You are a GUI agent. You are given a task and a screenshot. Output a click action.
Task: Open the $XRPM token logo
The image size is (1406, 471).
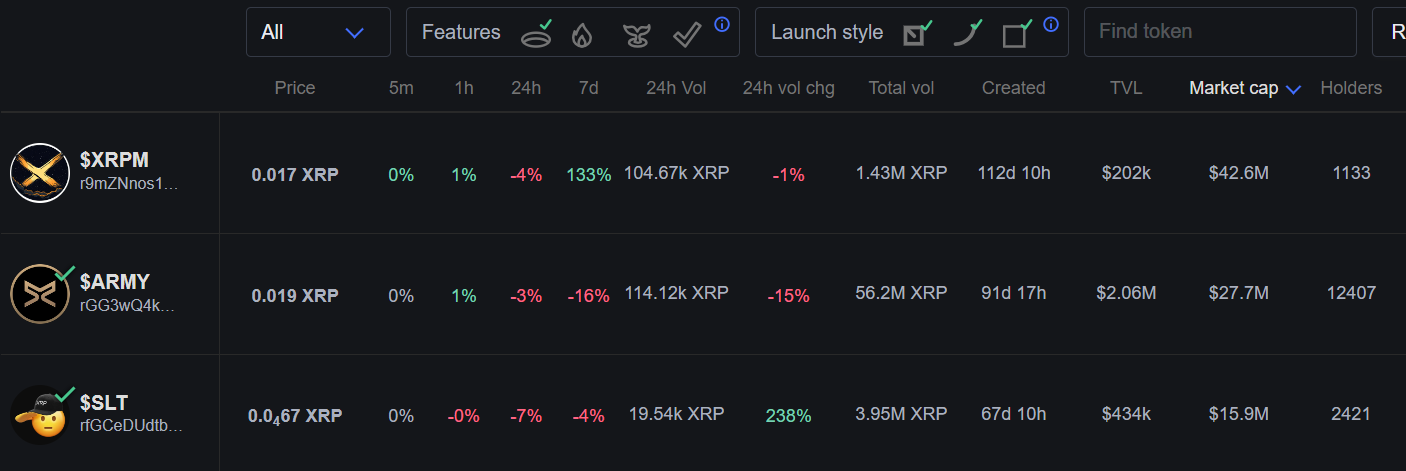click(x=39, y=173)
